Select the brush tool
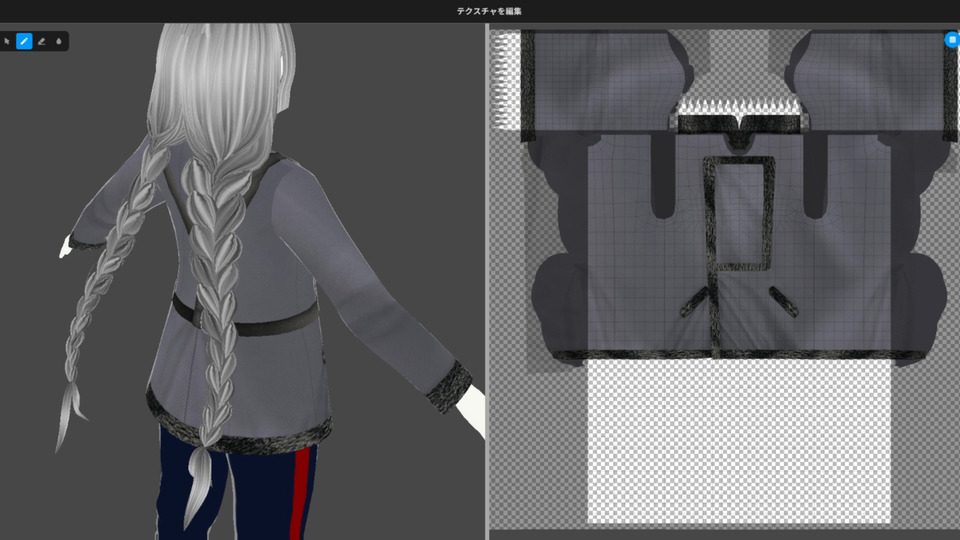 [24, 42]
